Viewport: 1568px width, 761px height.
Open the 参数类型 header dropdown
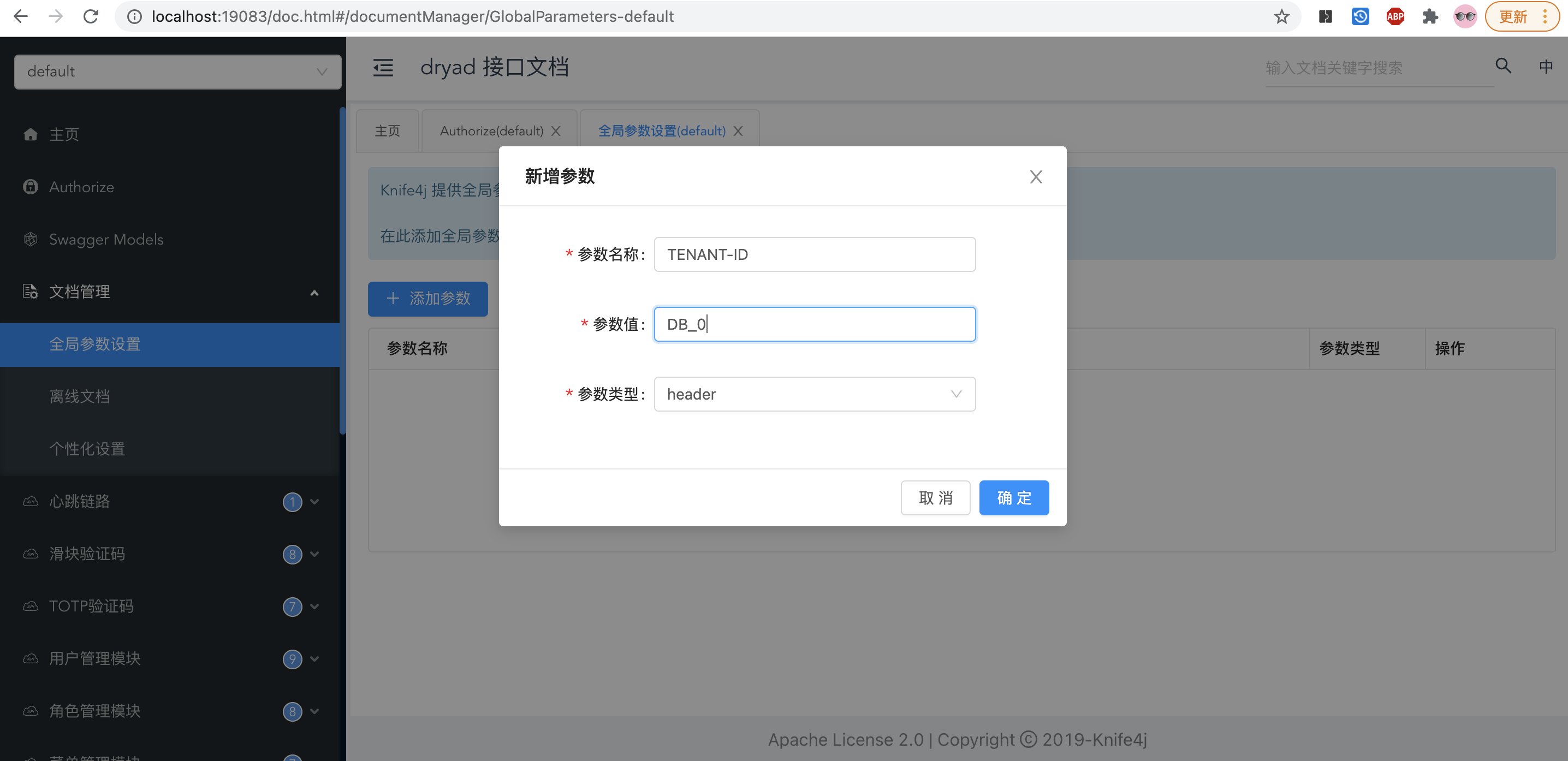tap(814, 394)
